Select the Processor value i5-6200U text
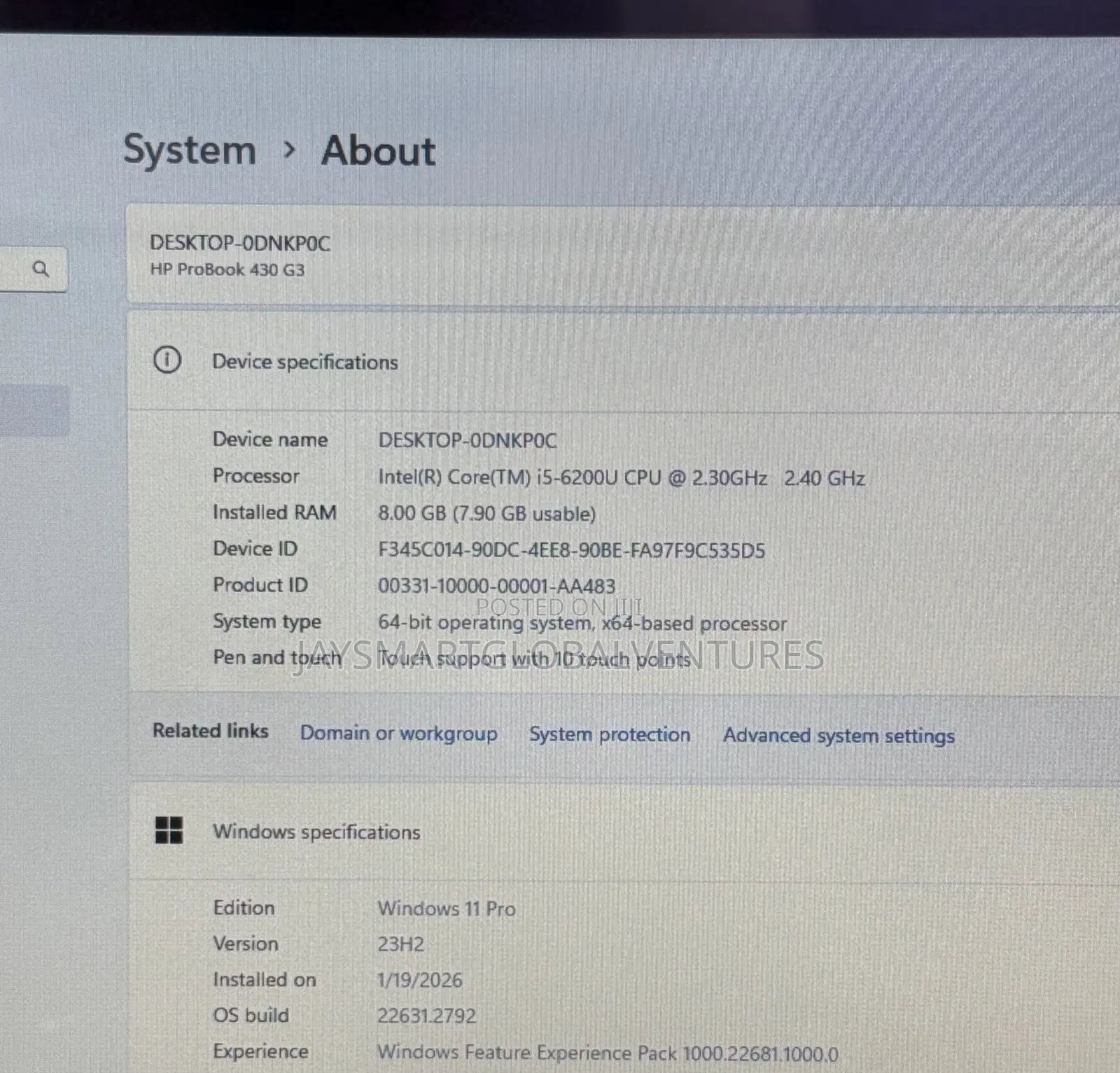 tap(622, 477)
